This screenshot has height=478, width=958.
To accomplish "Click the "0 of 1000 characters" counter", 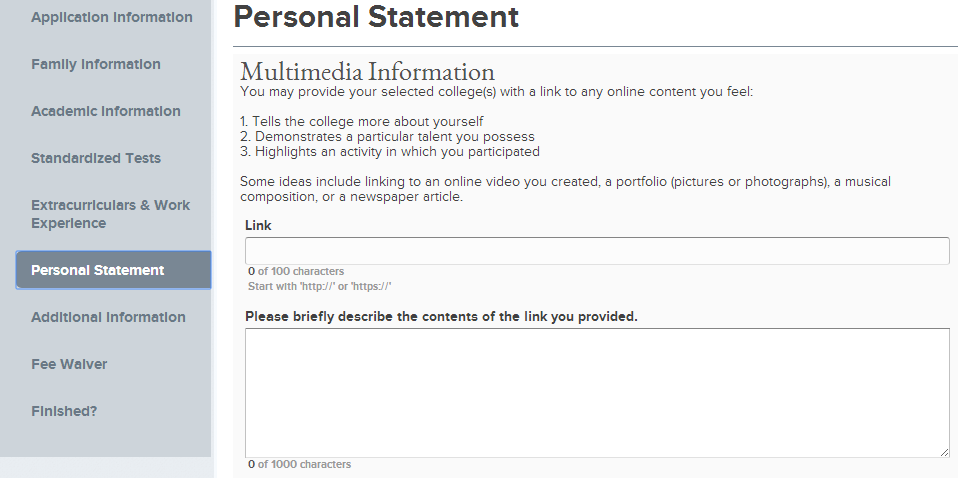I will 299,464.
